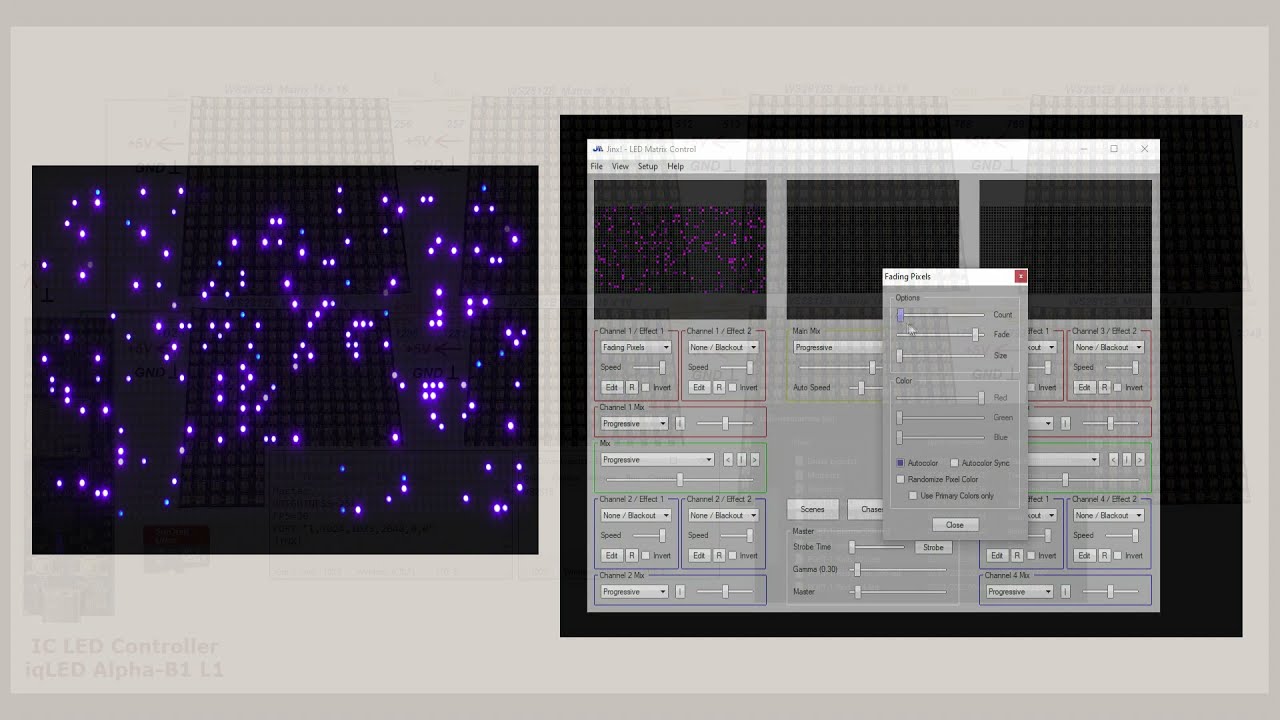1280x720 pixels.
Task: Click Close in the Fading Pixels dialog
Action: (955, 525)
